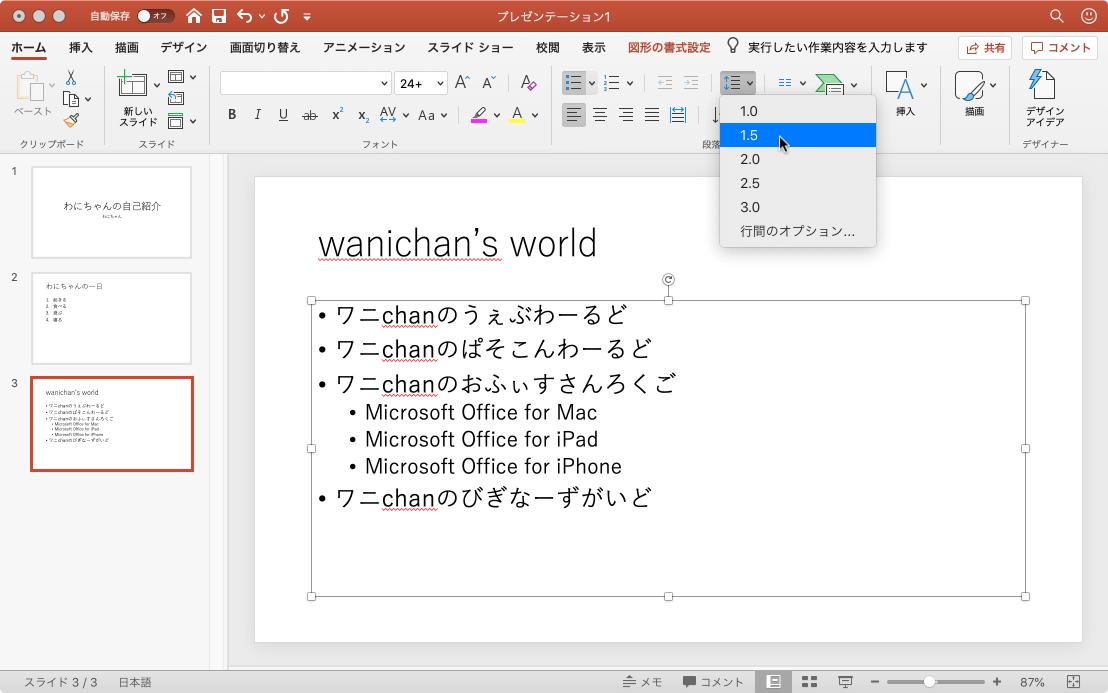Screen dimensions: 1108x693
Task: Fit slide to window icon
Action: pyautogui.click(x=1074, y=681)
